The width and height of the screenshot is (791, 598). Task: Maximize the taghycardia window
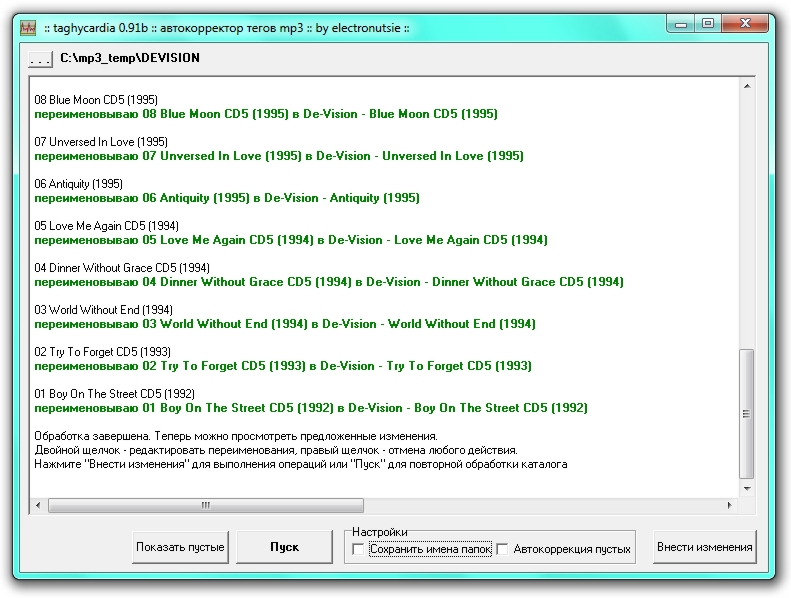[708, 24]
